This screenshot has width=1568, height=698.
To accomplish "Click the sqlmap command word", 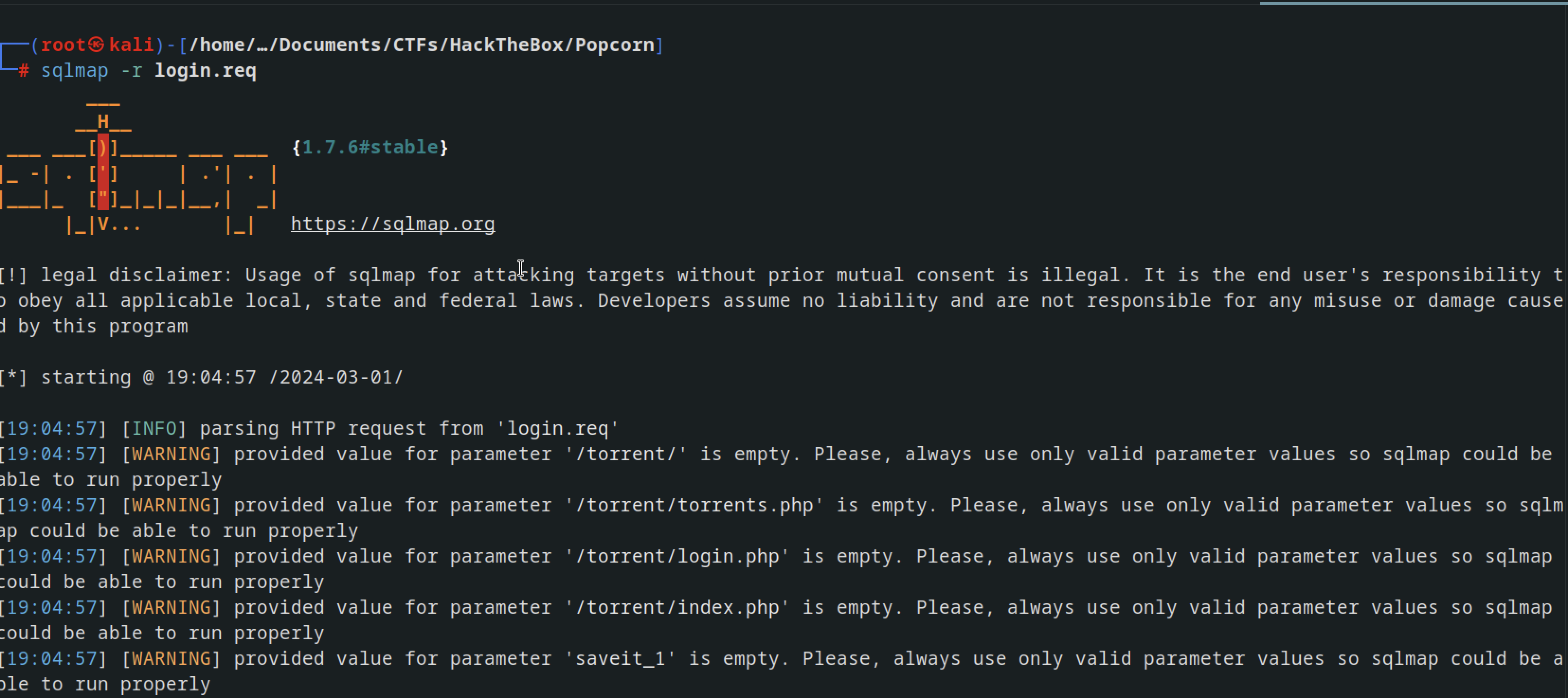I will pyautogui.click(x=74, y=71).
